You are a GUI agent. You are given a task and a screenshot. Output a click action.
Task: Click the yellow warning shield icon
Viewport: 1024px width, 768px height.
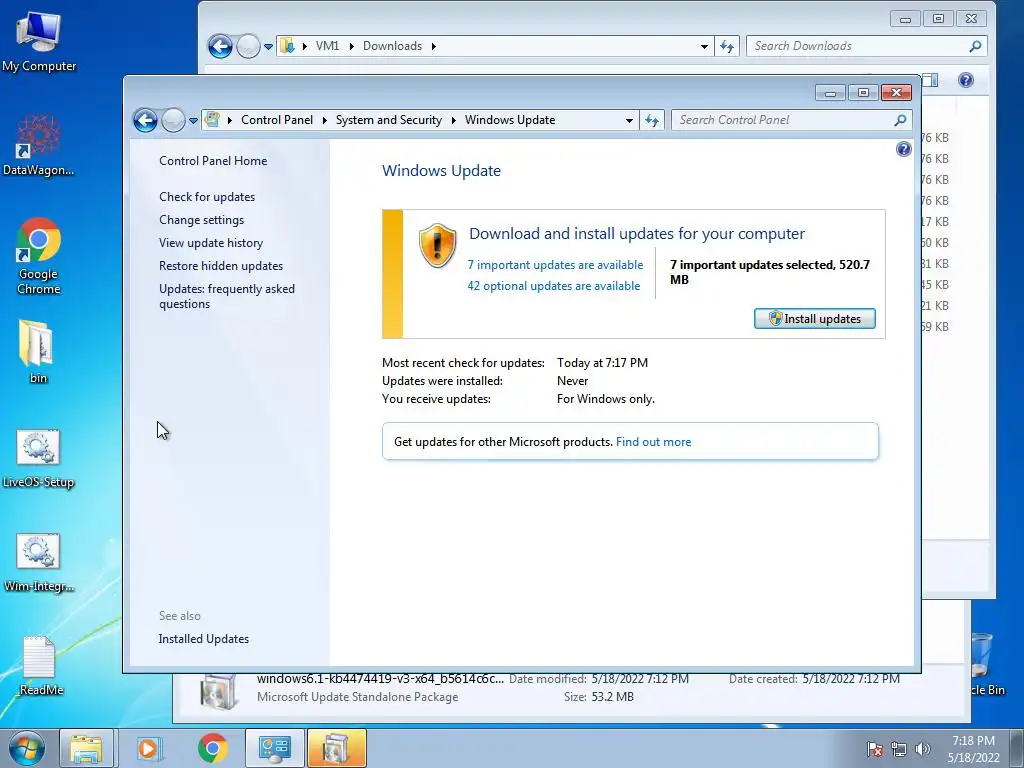point(437,246)
